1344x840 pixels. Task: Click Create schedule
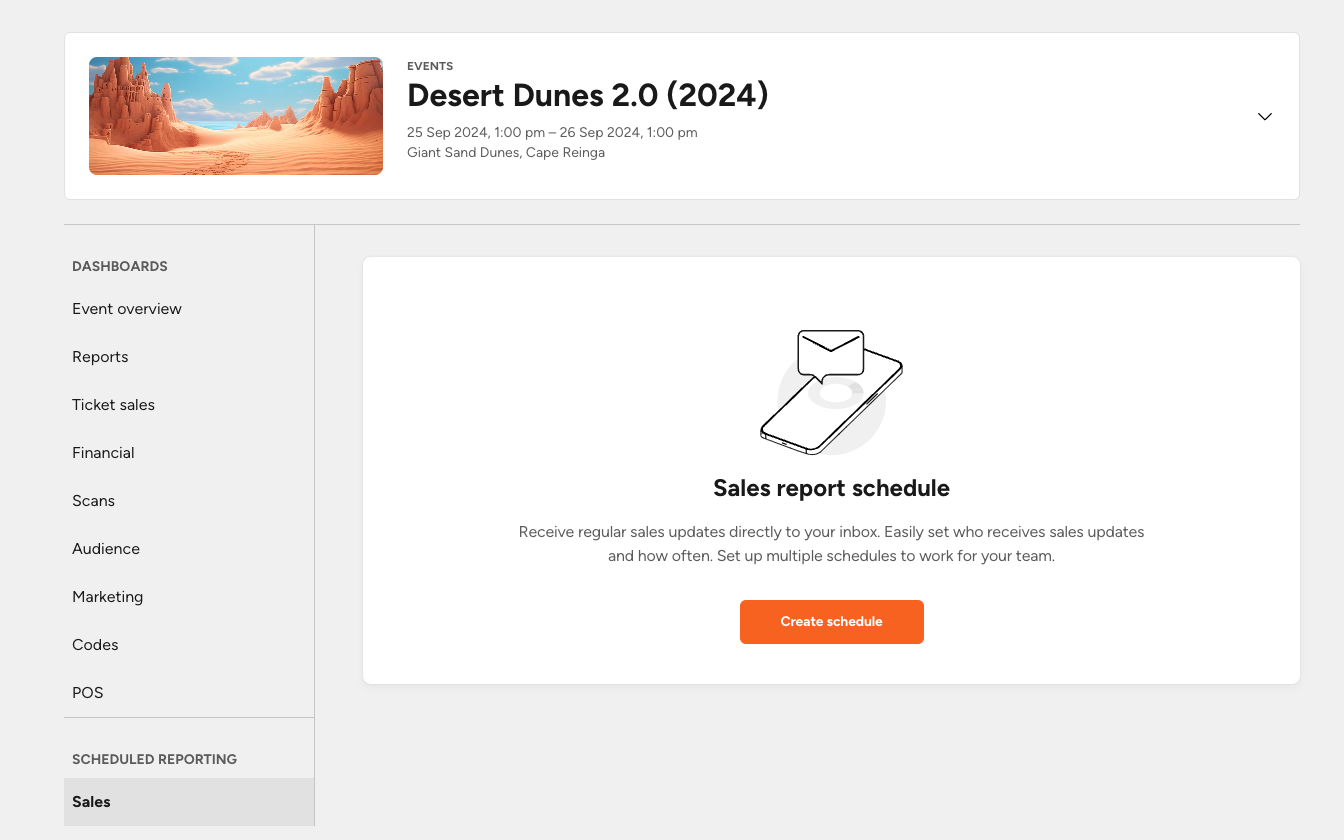831,621
